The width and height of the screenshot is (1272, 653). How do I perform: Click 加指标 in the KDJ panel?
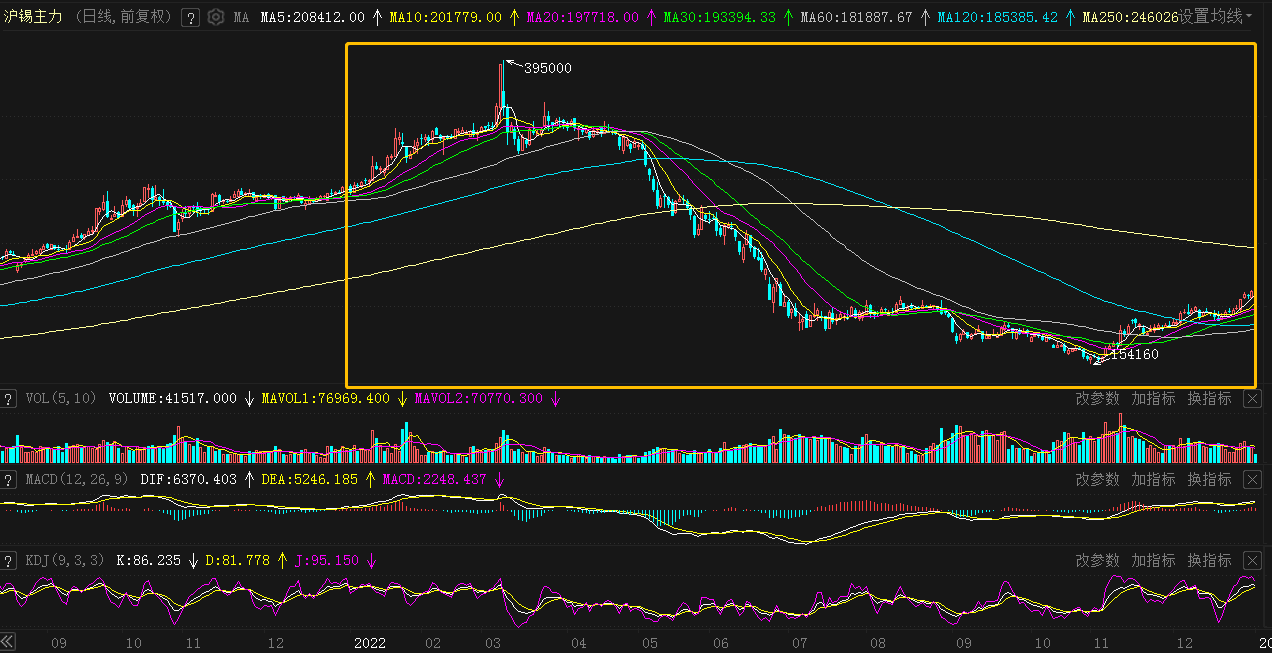1153,561
